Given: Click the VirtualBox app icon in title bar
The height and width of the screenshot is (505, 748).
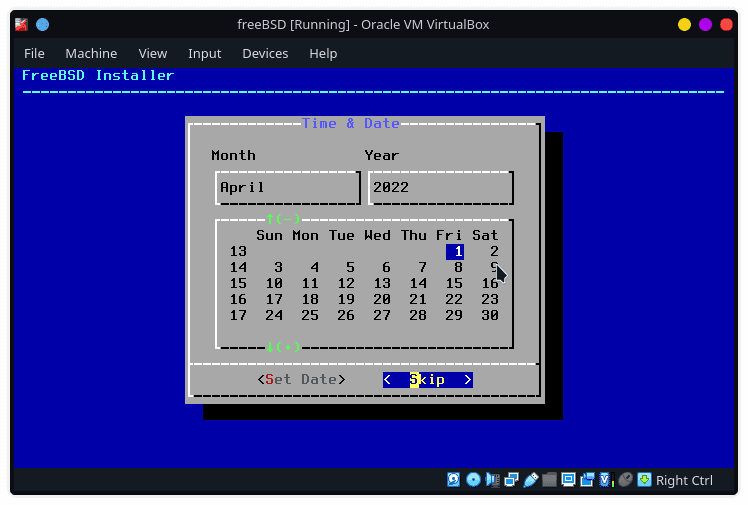Looking at the screenshot, I should pos(21,24).
